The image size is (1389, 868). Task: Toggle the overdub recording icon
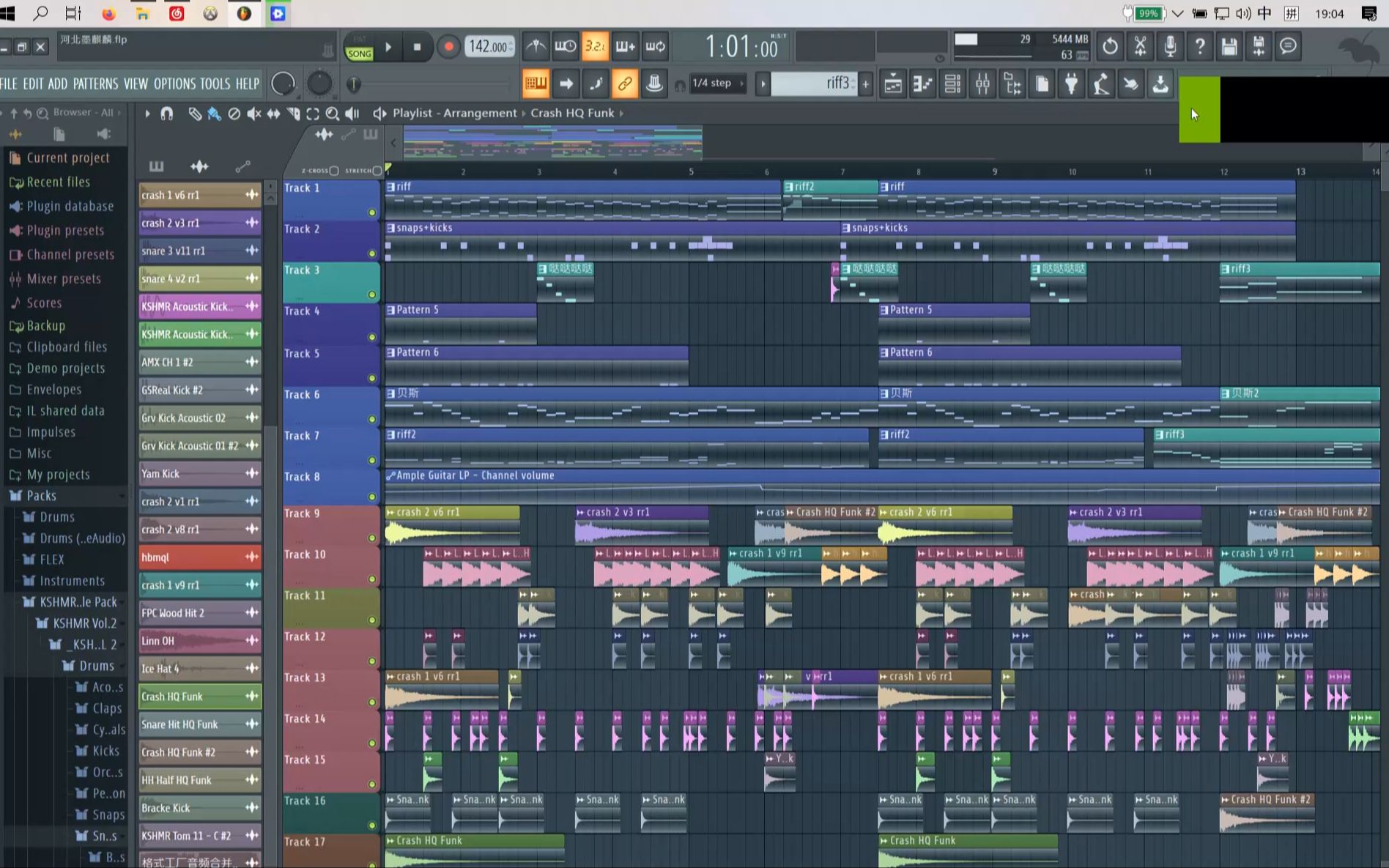click(x=625, y=47)
